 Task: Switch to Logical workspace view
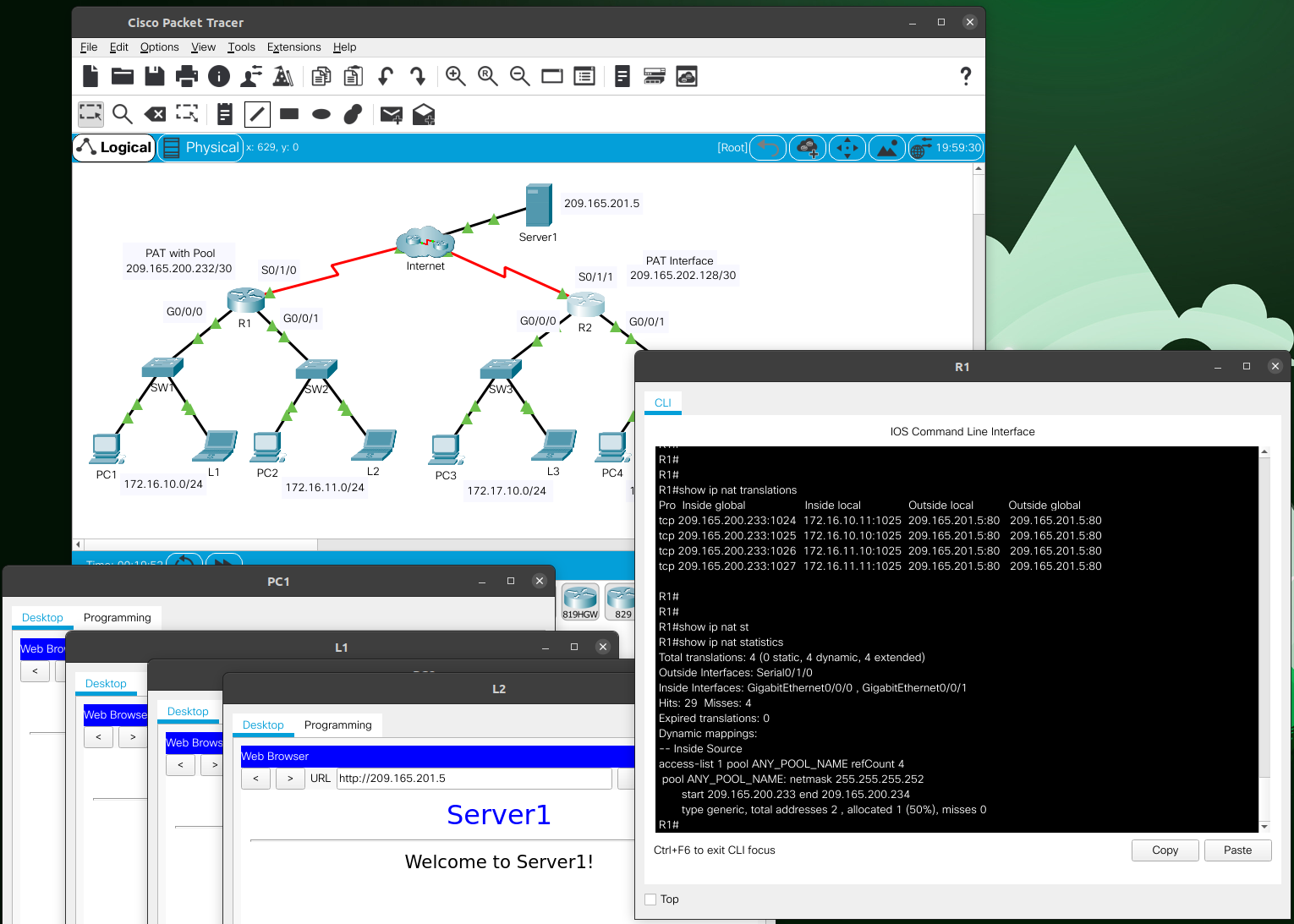click(114, 147)
